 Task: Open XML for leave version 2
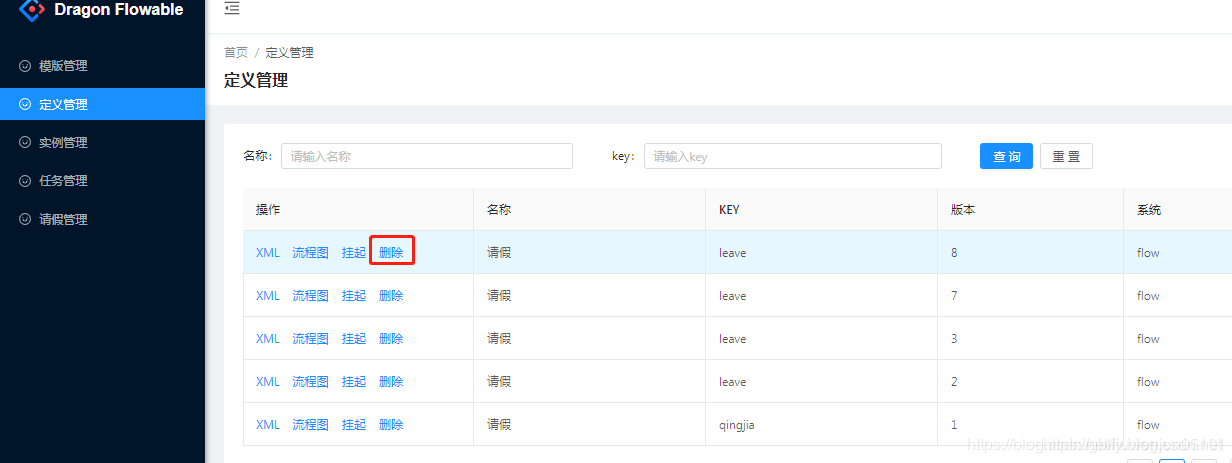coord(268,381)
